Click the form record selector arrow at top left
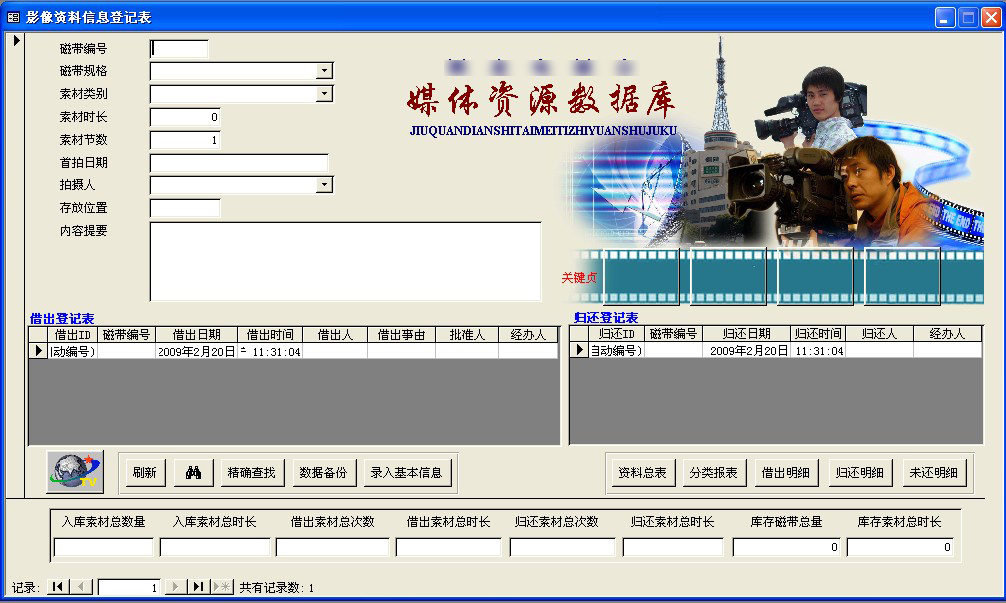The width and height of the screenshot is (1006, 603). tap(16, 41)
